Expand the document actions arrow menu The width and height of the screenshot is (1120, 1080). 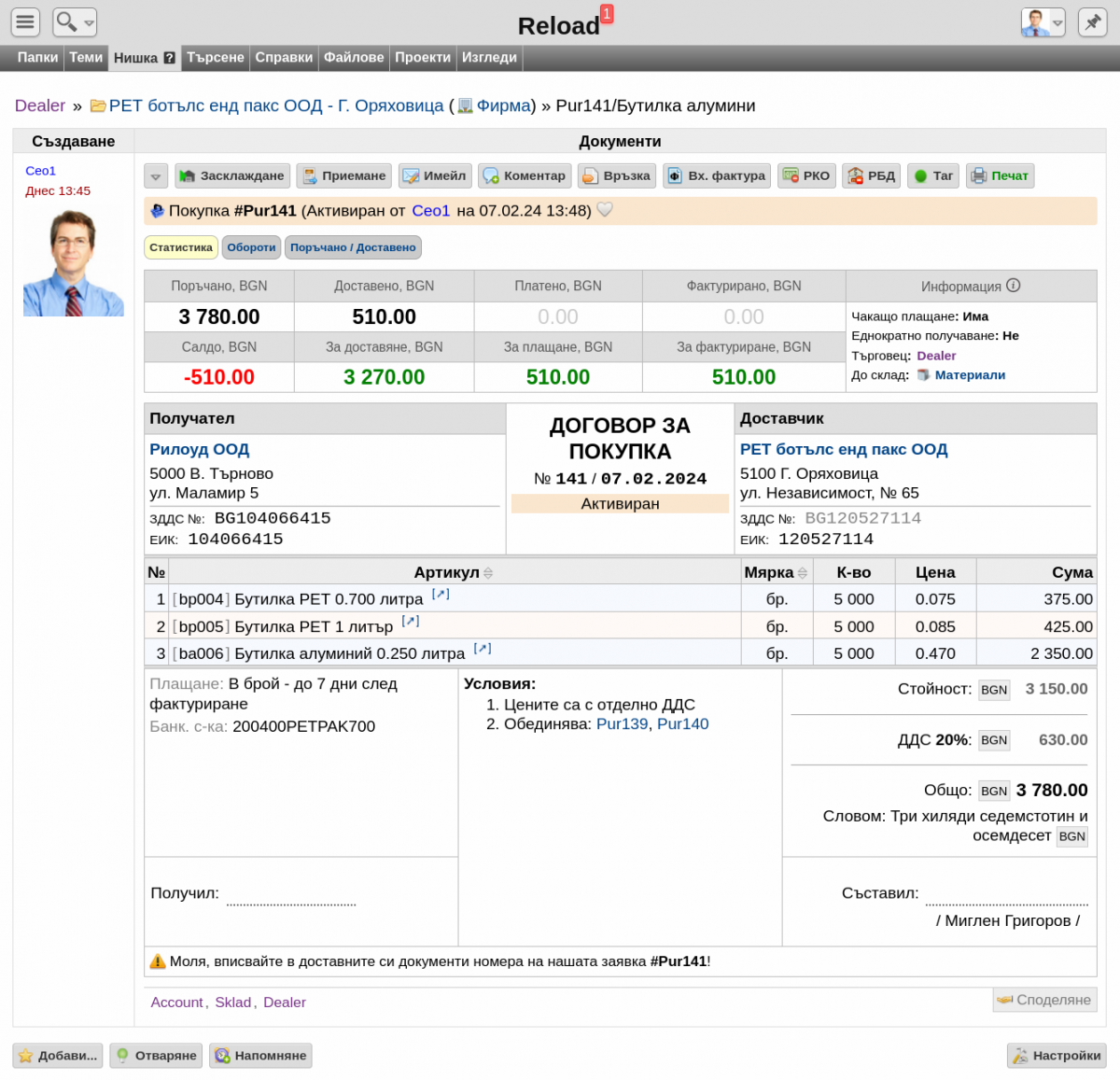coord(156,175)
